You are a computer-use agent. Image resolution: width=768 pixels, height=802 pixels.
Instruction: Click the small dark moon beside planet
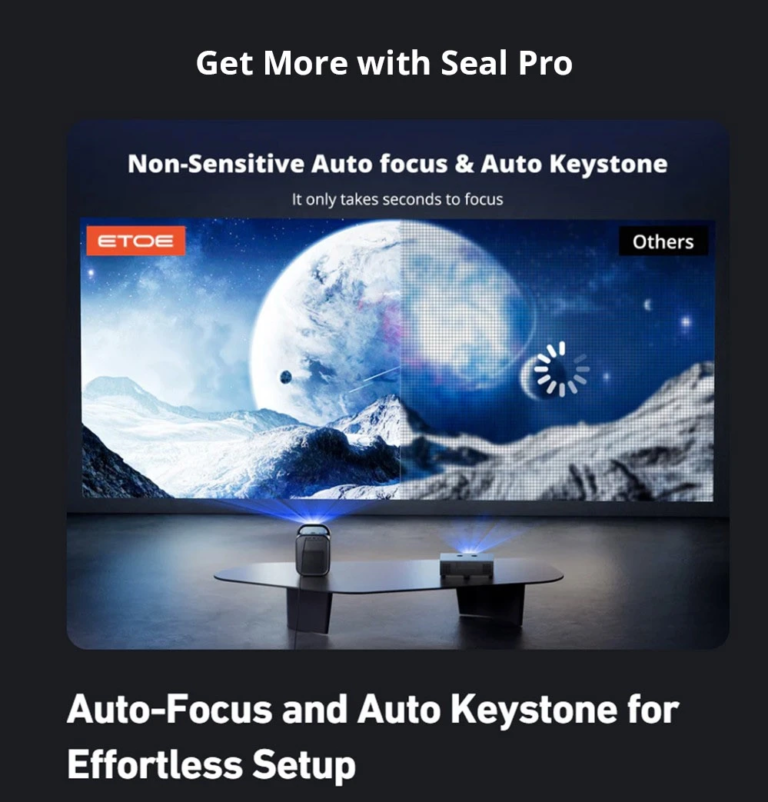[286, 377]
